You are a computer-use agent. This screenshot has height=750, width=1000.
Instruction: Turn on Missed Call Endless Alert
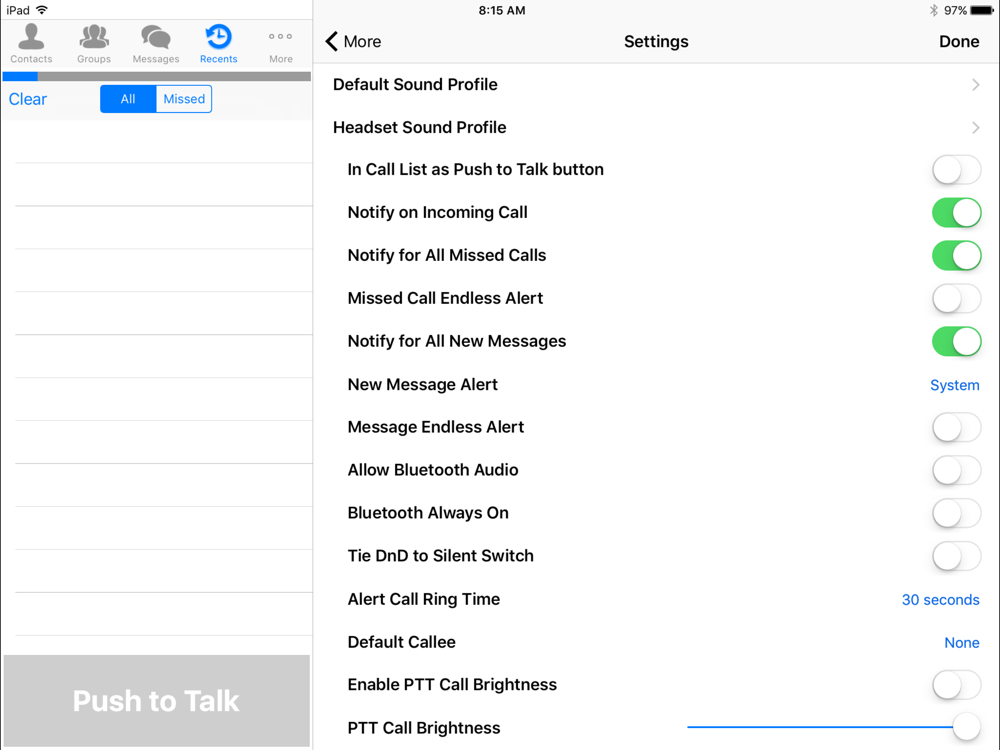(x=956, y=298)
